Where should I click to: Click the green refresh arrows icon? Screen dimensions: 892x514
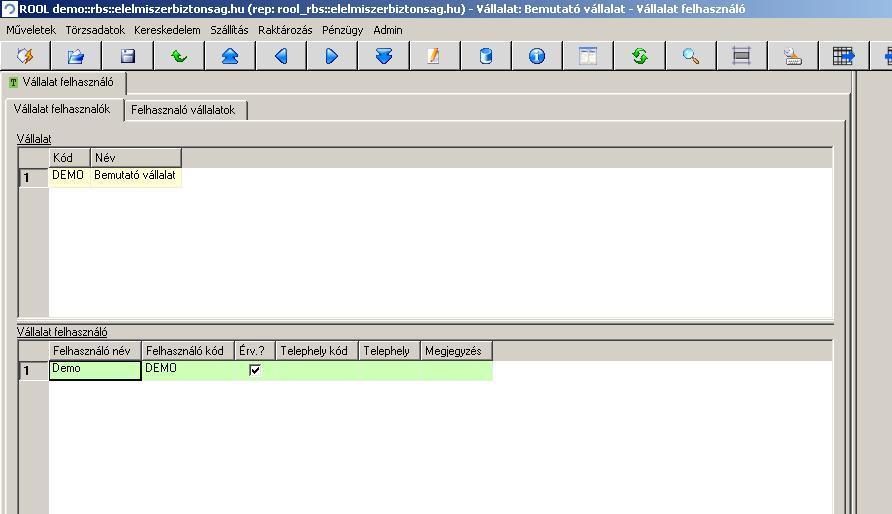pyautogui.click(x=639, y=56)
